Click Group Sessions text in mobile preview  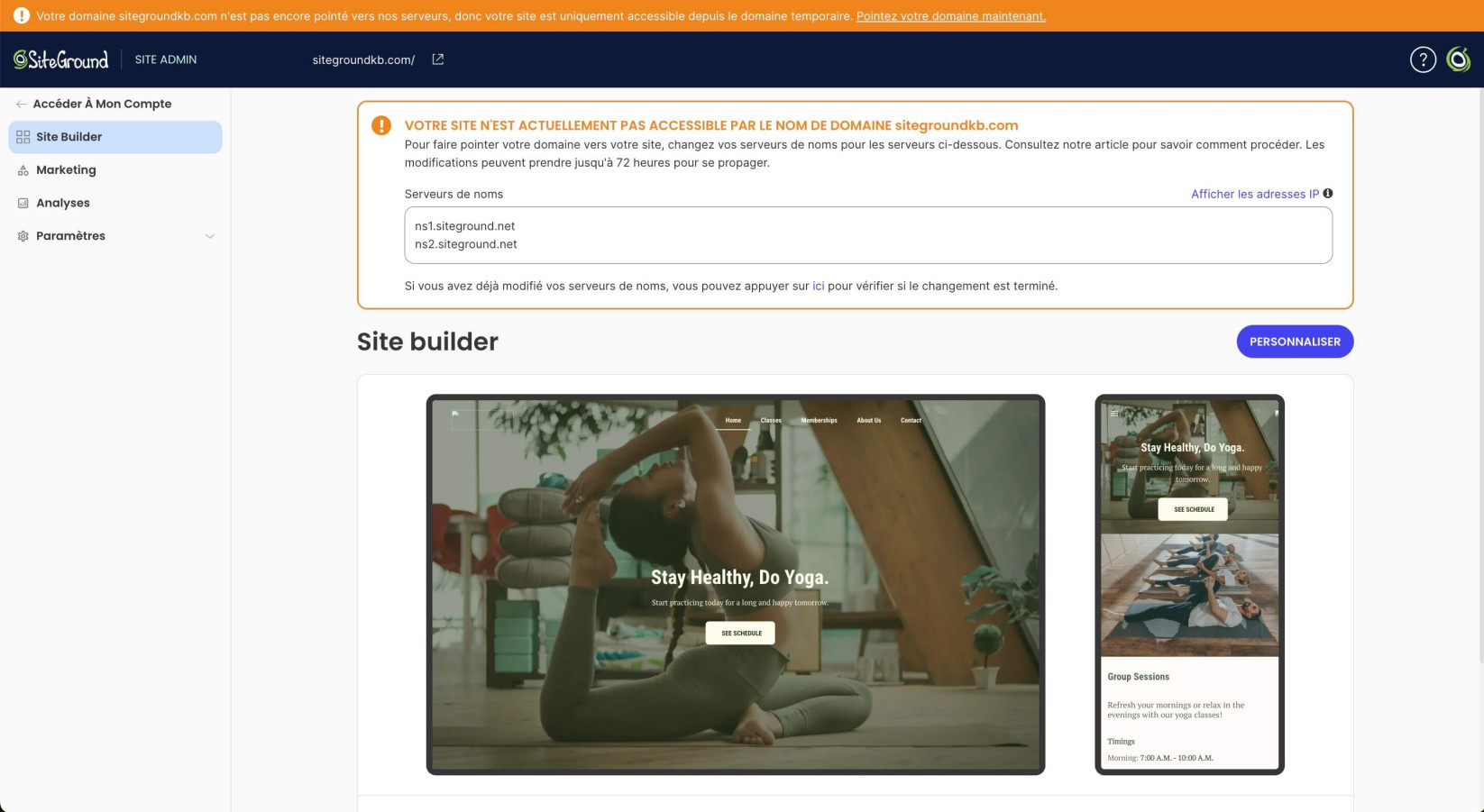pyautogui.click(x=1138, y=677)
